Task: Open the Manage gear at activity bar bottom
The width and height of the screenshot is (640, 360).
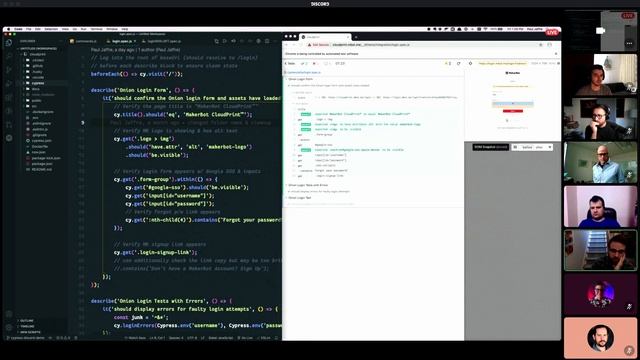Action: point(9,327)
